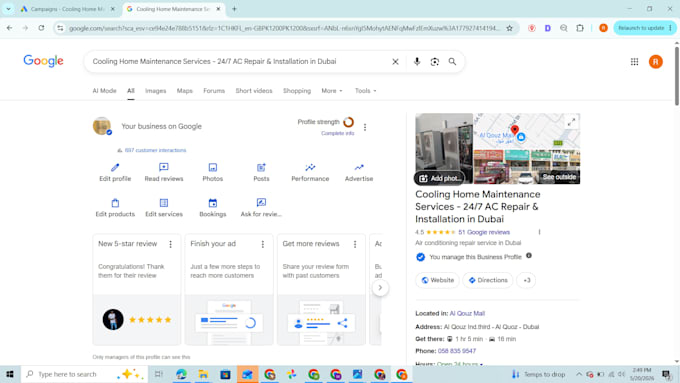Open Windows Start menu
The image size is (680, 383).
(10, 374)
